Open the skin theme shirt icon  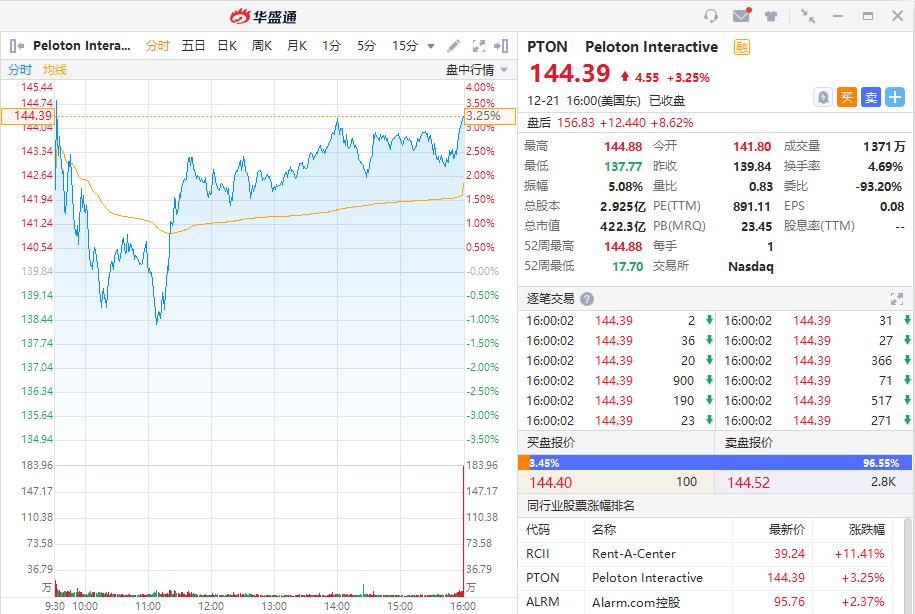[771, 16]
